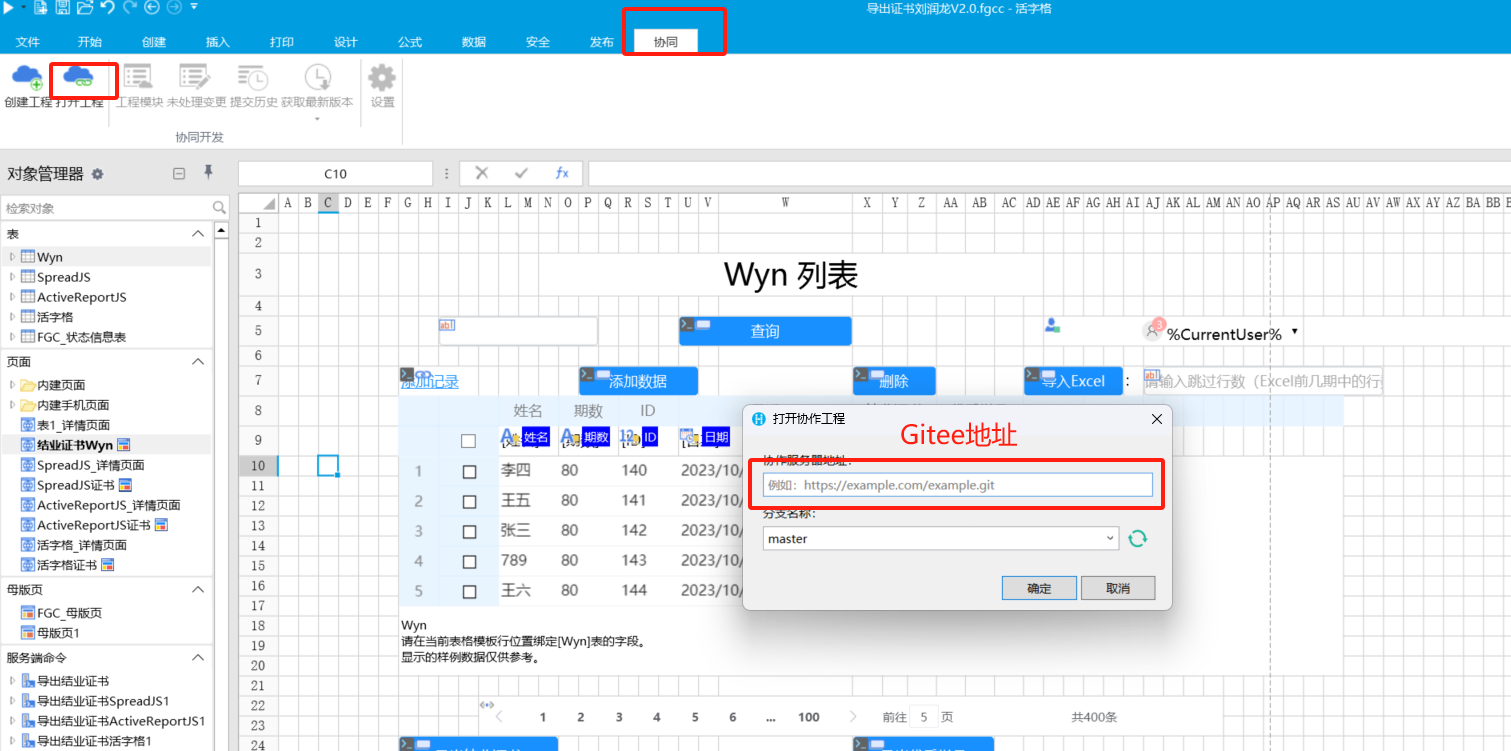Check the checkbox in the 王六 row
The height and width of the screenshot is (751, 1511).
tap(469, 592)
